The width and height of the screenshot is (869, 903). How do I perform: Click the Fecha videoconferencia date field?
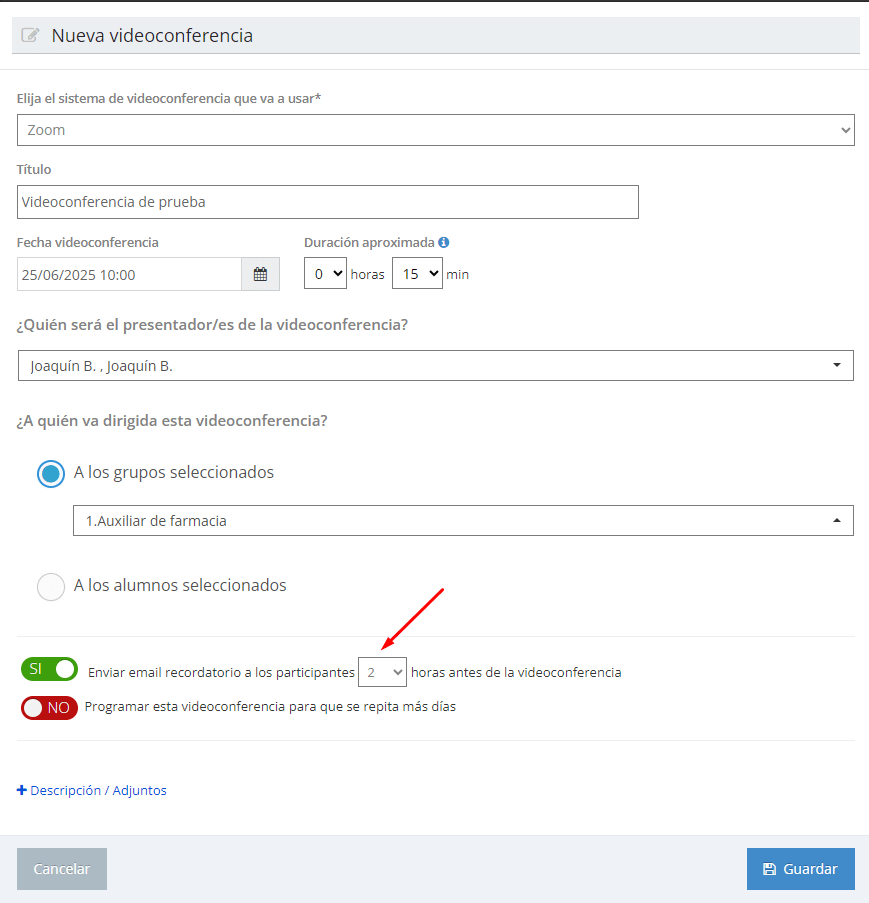tap(129, 274)
